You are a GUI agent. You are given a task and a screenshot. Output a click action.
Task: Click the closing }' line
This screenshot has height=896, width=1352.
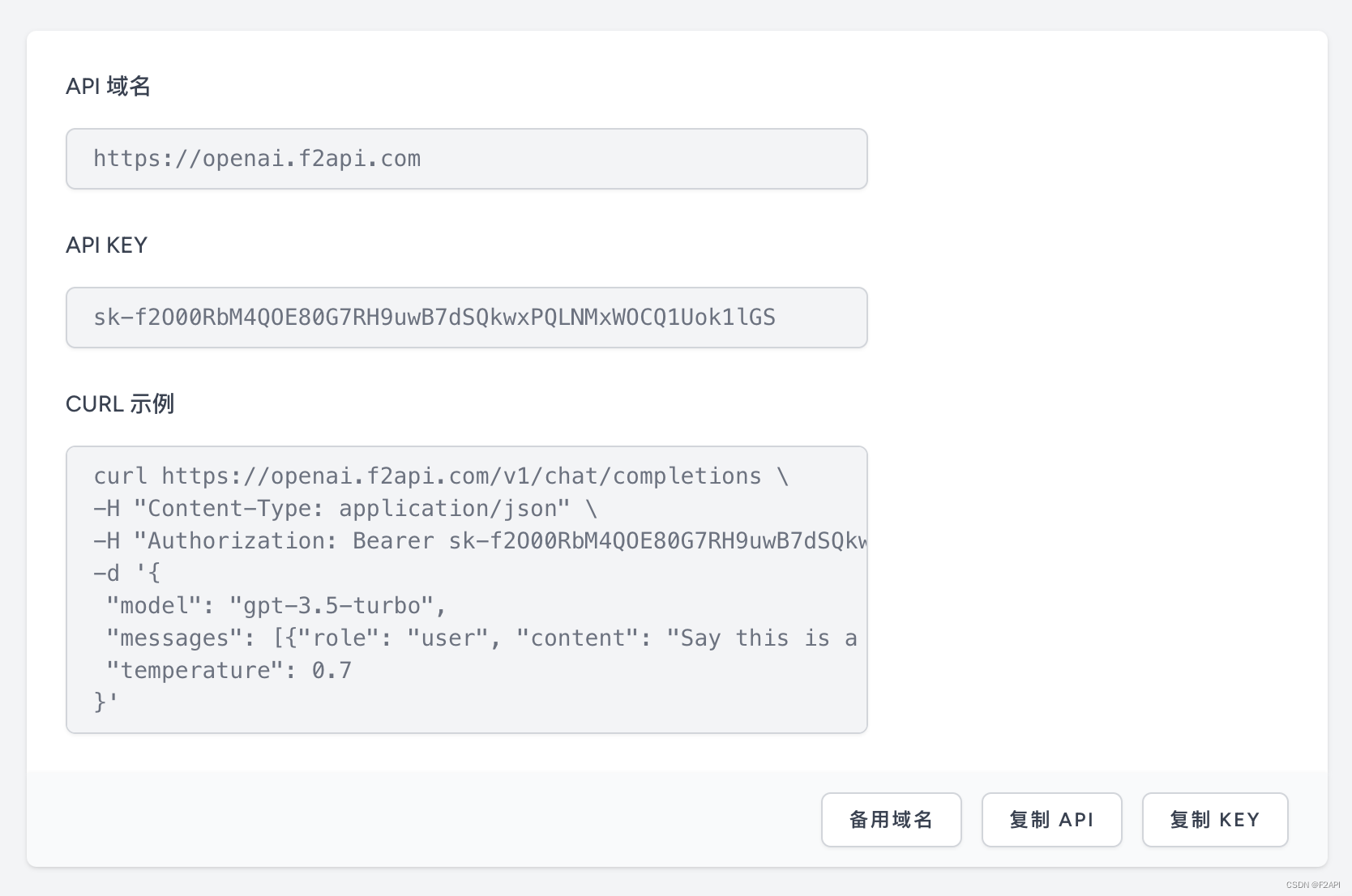coord(106,702)
